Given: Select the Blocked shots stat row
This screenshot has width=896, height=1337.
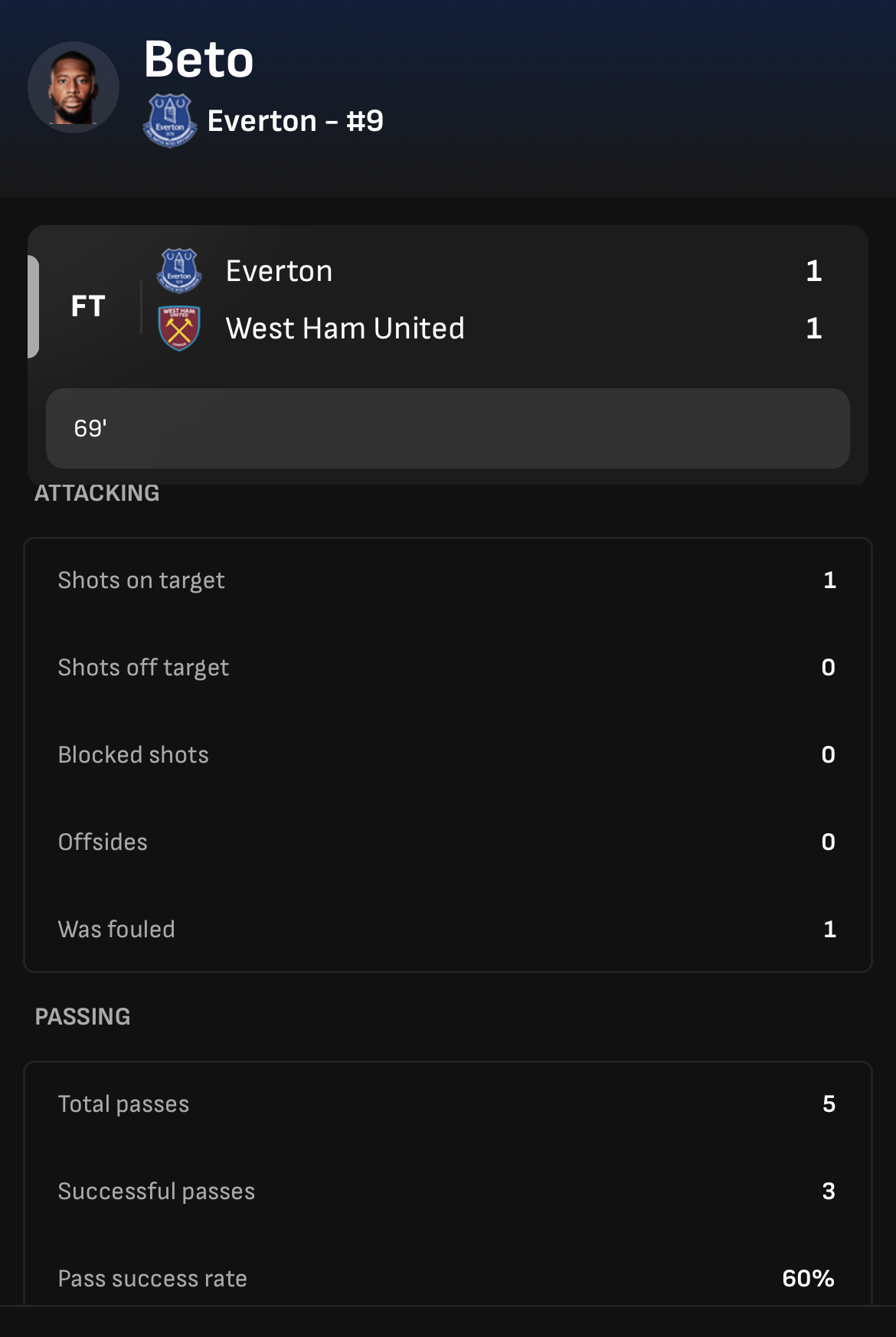Looking at the screenshot, I should pyautogui.click(x=447, y=755).
